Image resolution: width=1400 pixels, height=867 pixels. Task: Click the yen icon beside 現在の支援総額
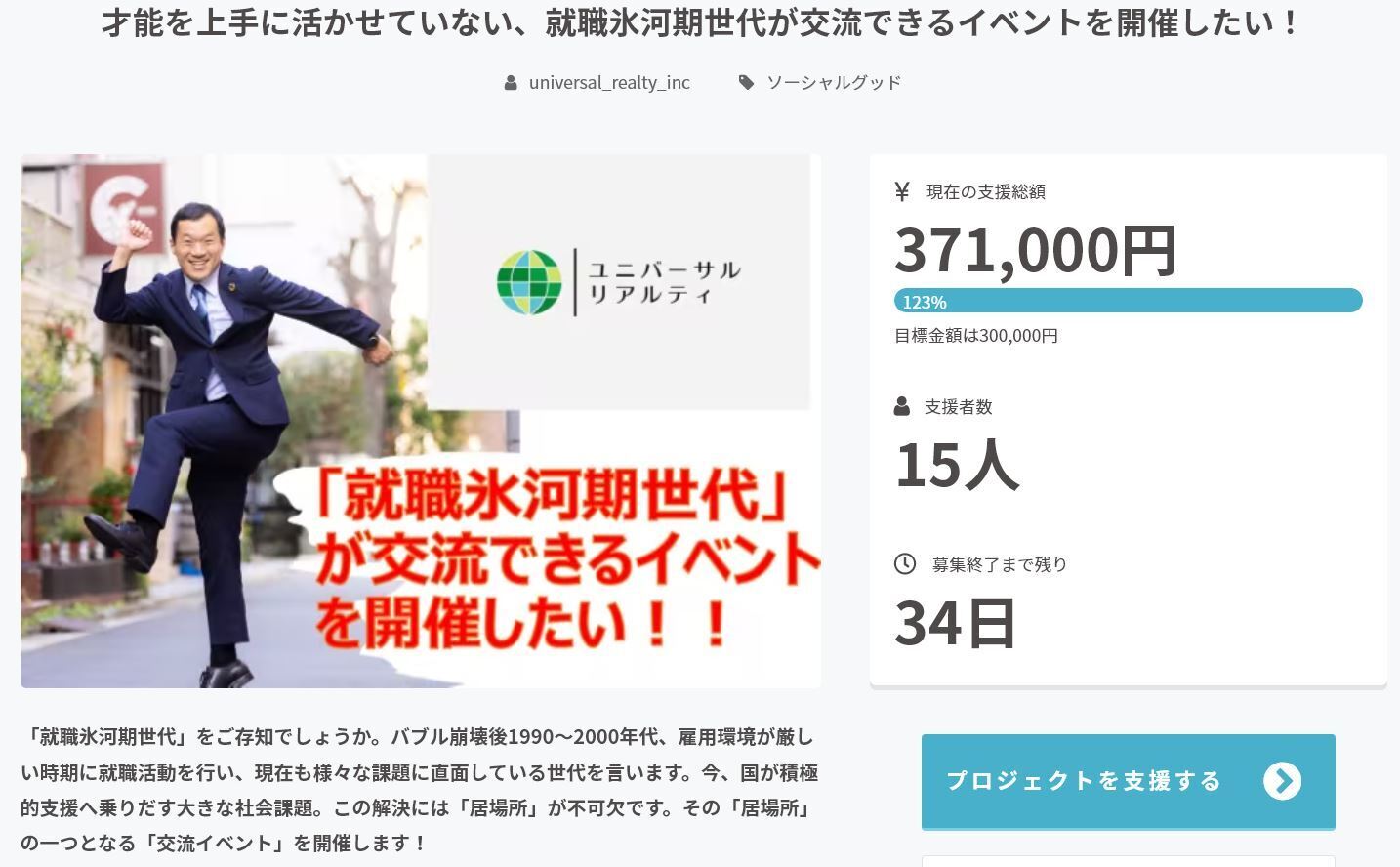point(902,191)
